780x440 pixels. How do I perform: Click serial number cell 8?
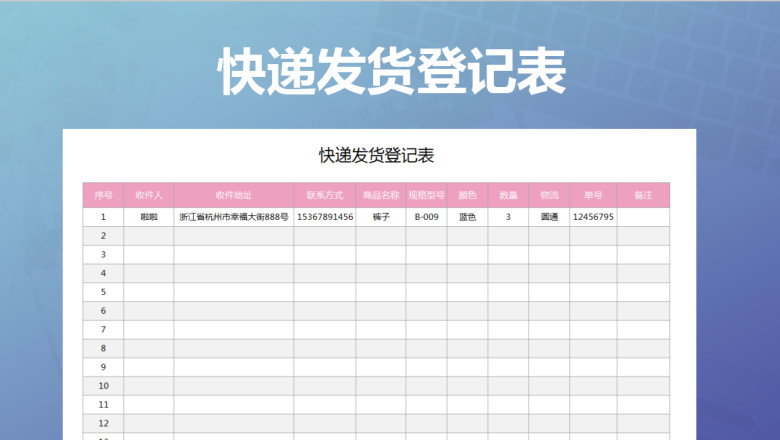tap(103, 349)
